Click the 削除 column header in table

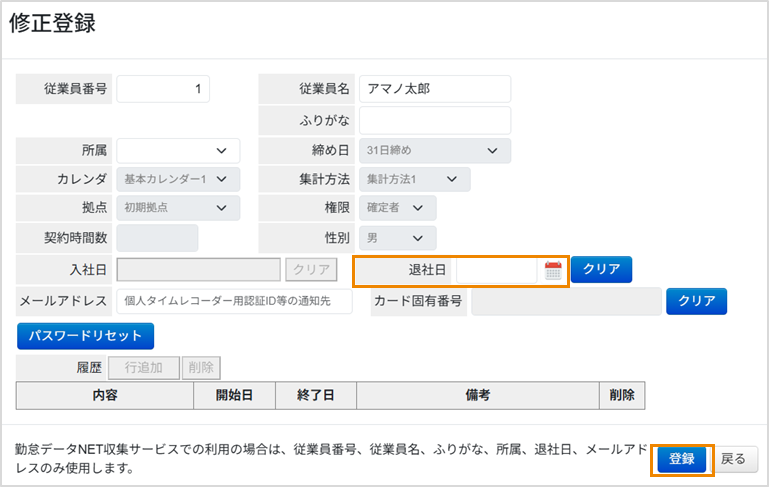click(x=622, y=395)
